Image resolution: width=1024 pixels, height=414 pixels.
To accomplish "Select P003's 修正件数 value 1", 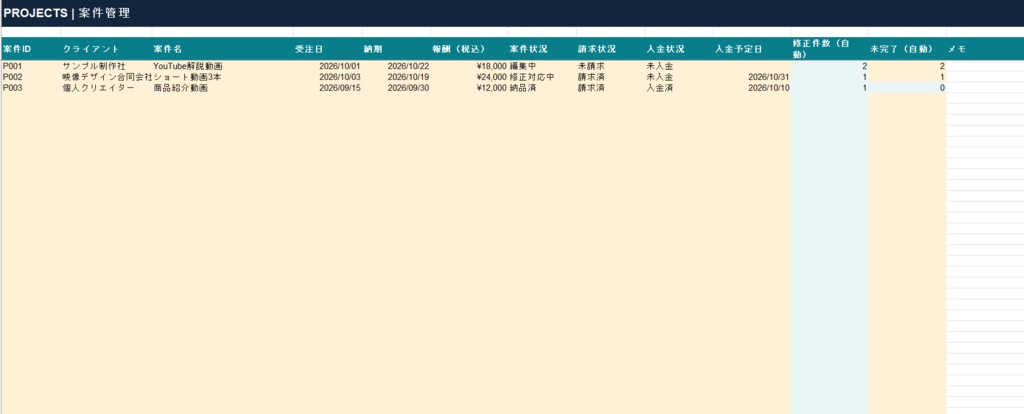I will click(829, 88).
